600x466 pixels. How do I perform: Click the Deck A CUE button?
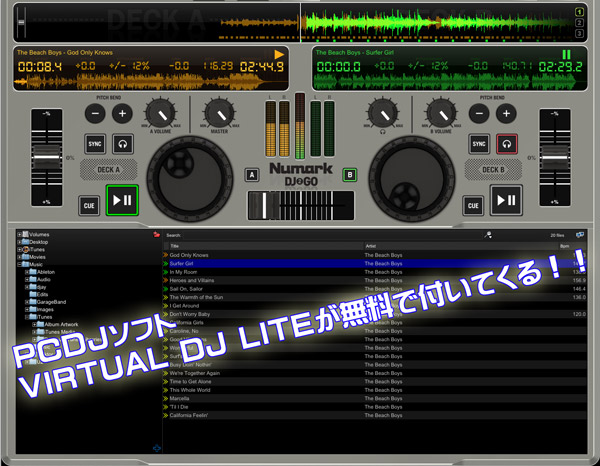pyautogui.click(x=89, y=205)
